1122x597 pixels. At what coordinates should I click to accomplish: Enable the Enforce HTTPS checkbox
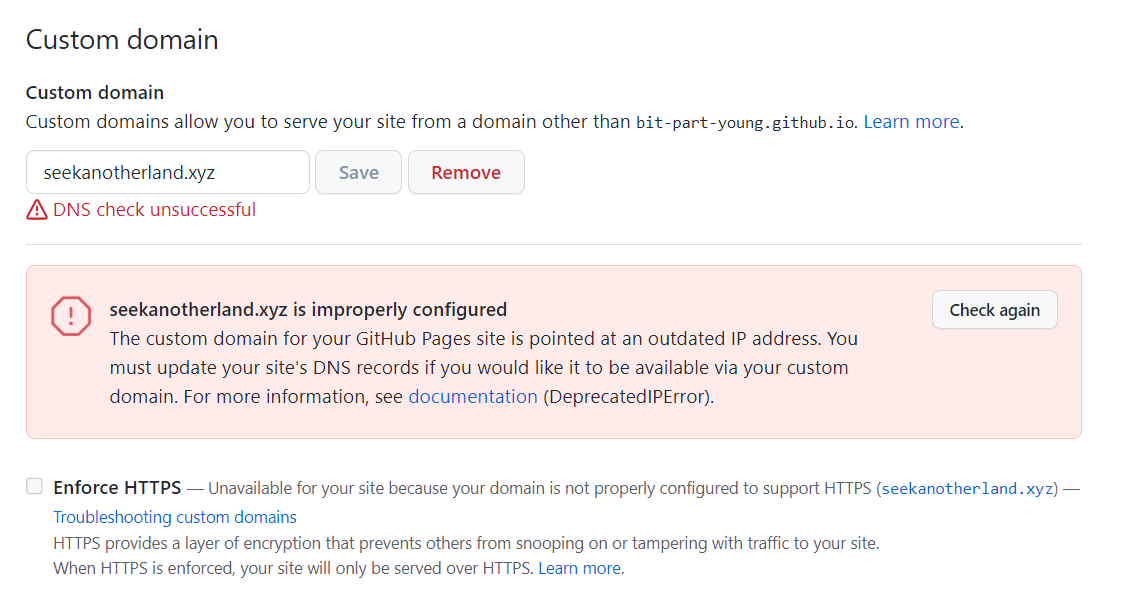tap(35, 487)
